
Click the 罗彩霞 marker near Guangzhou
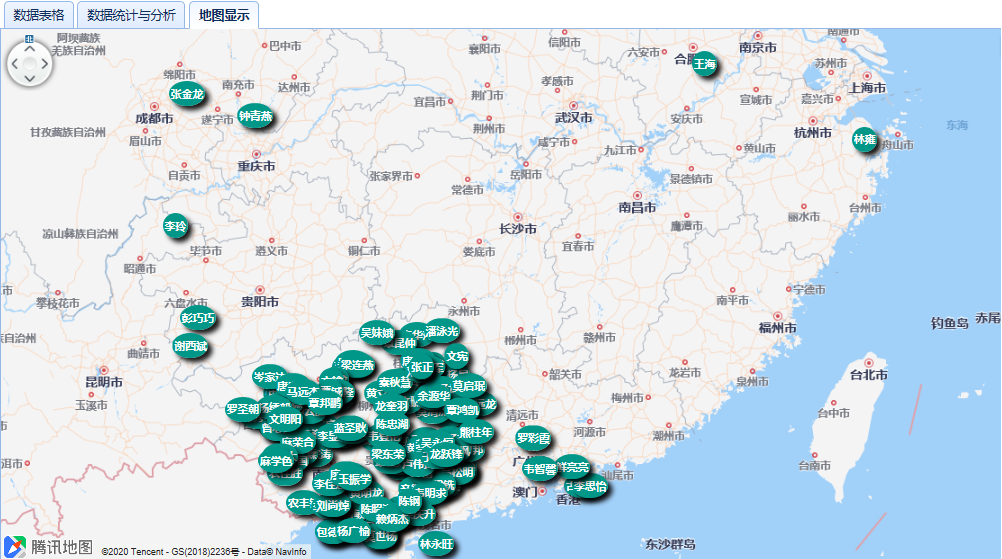coord(533,438)
